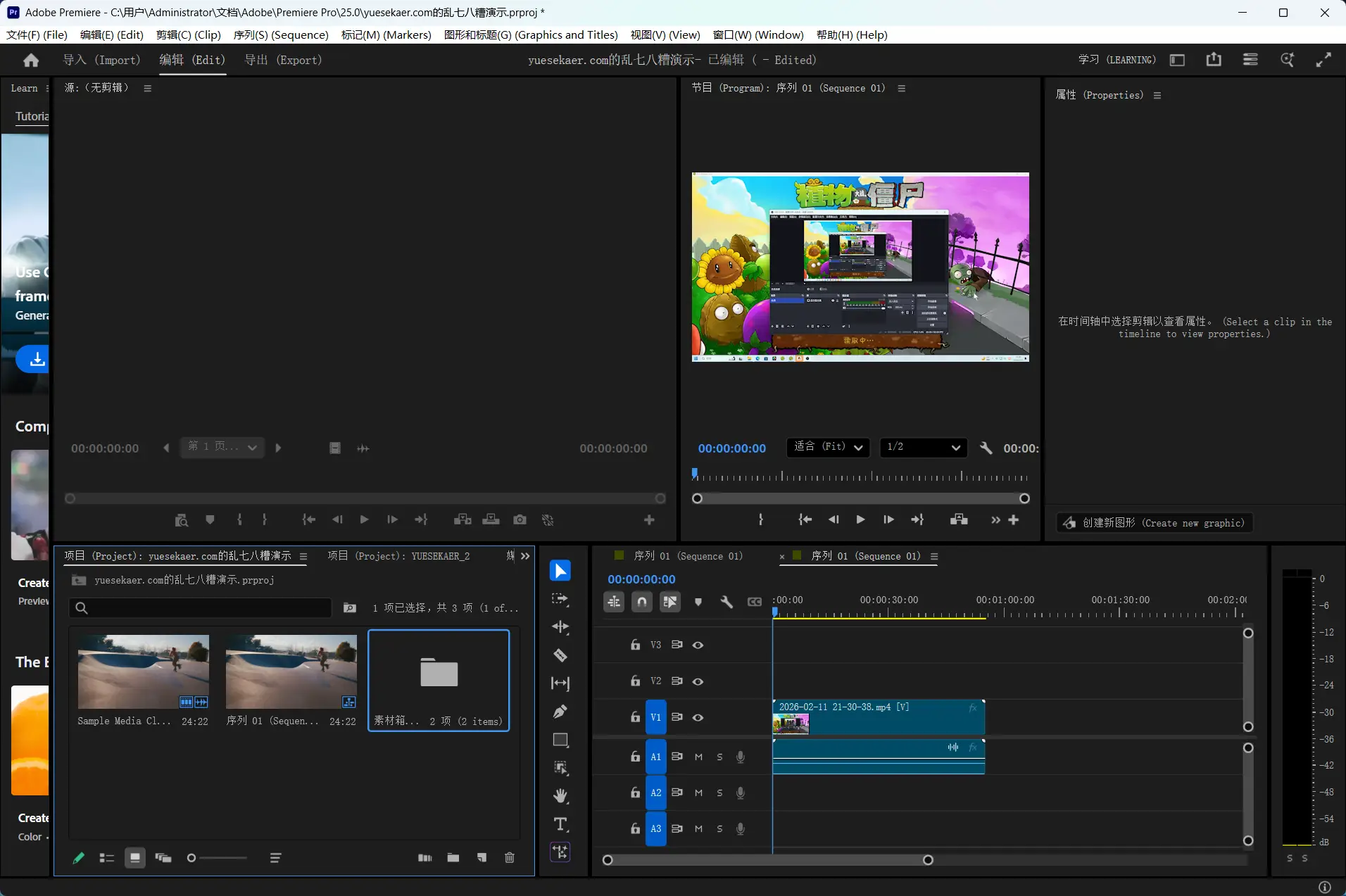Toggle Snap in timeline
The height and width of the screenshot is (896, 1346).
(x=642, y=602)
